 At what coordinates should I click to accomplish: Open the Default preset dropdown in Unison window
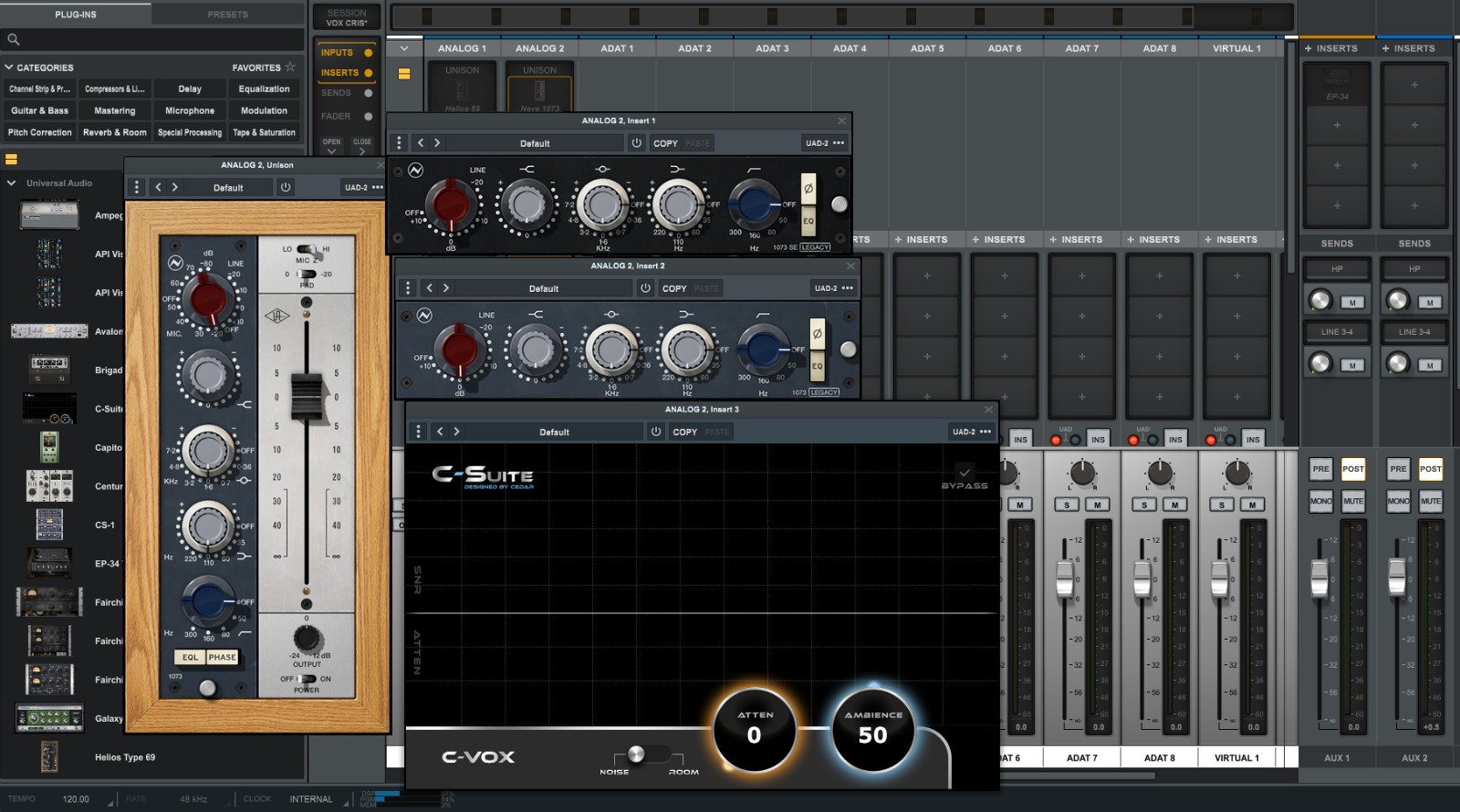228,187
